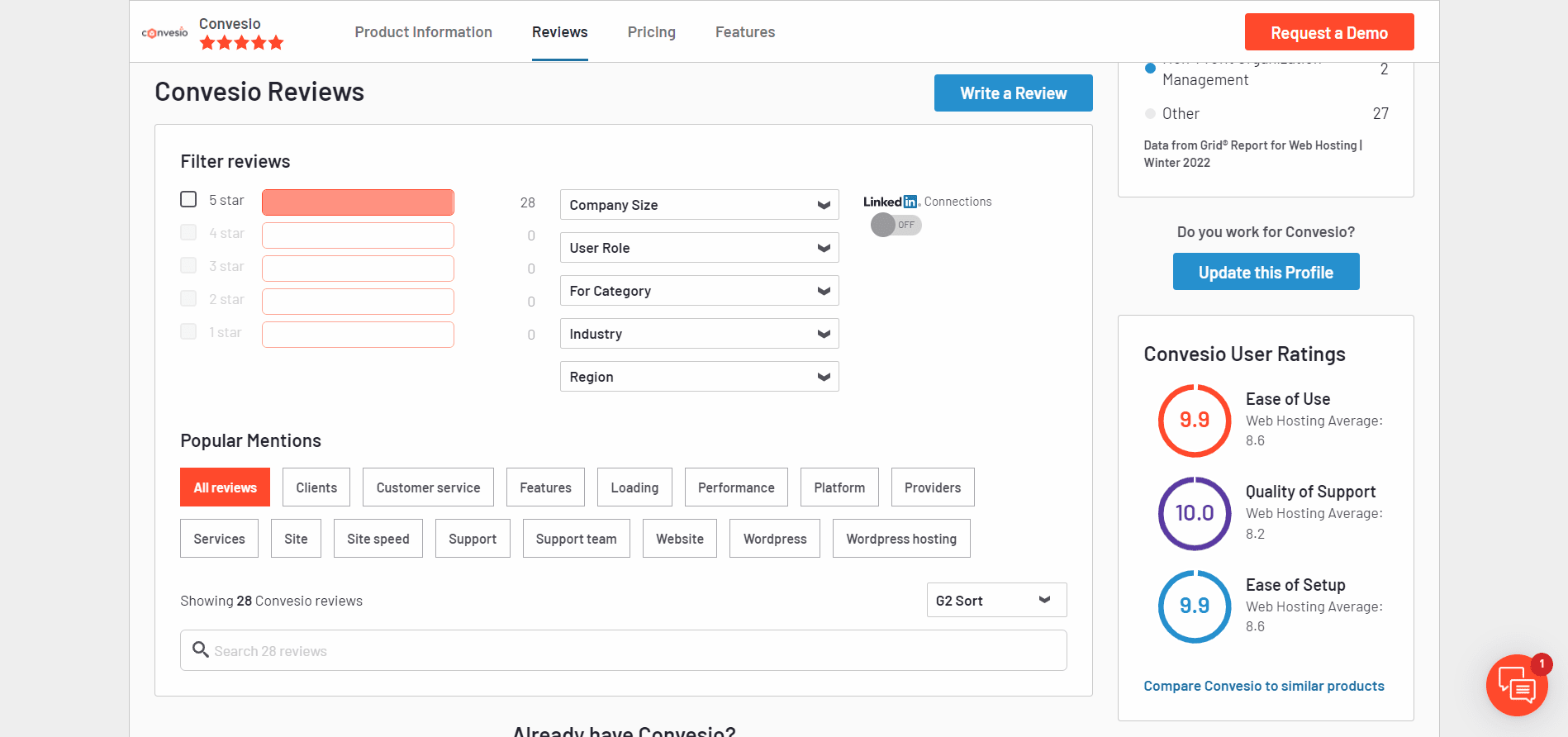Filter by Clients mention
This screenshot has height=737, width=1568.
click(316, 487)
